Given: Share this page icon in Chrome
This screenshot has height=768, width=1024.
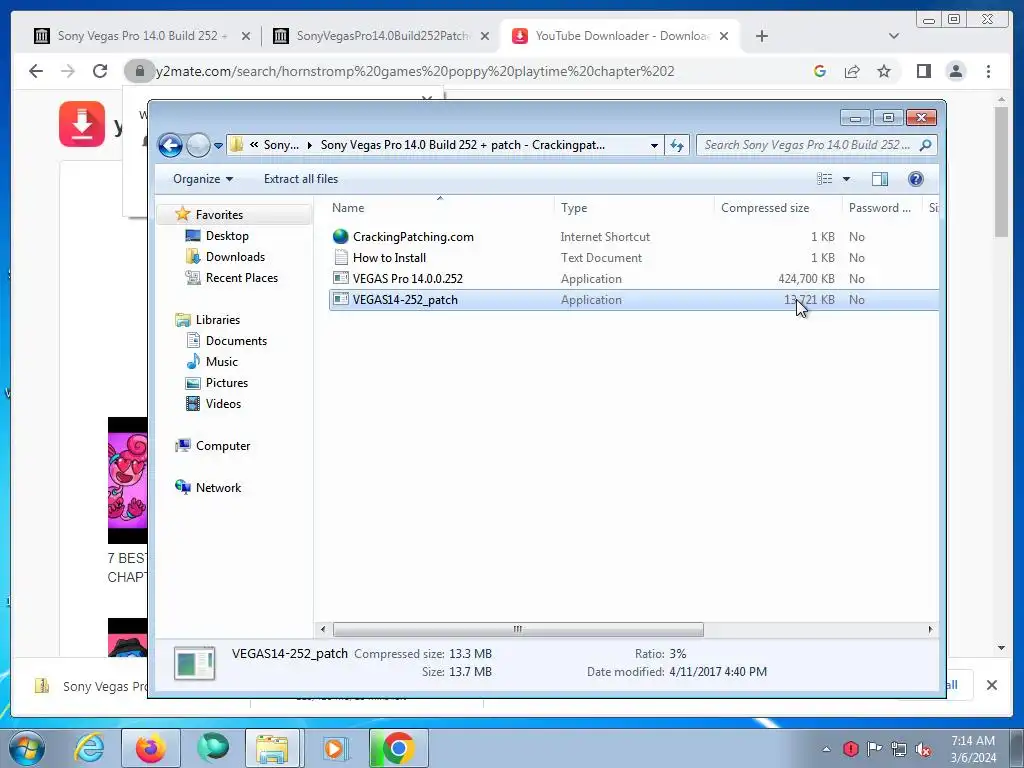Looking at the screenshot, I should click(x=852, y=71).
